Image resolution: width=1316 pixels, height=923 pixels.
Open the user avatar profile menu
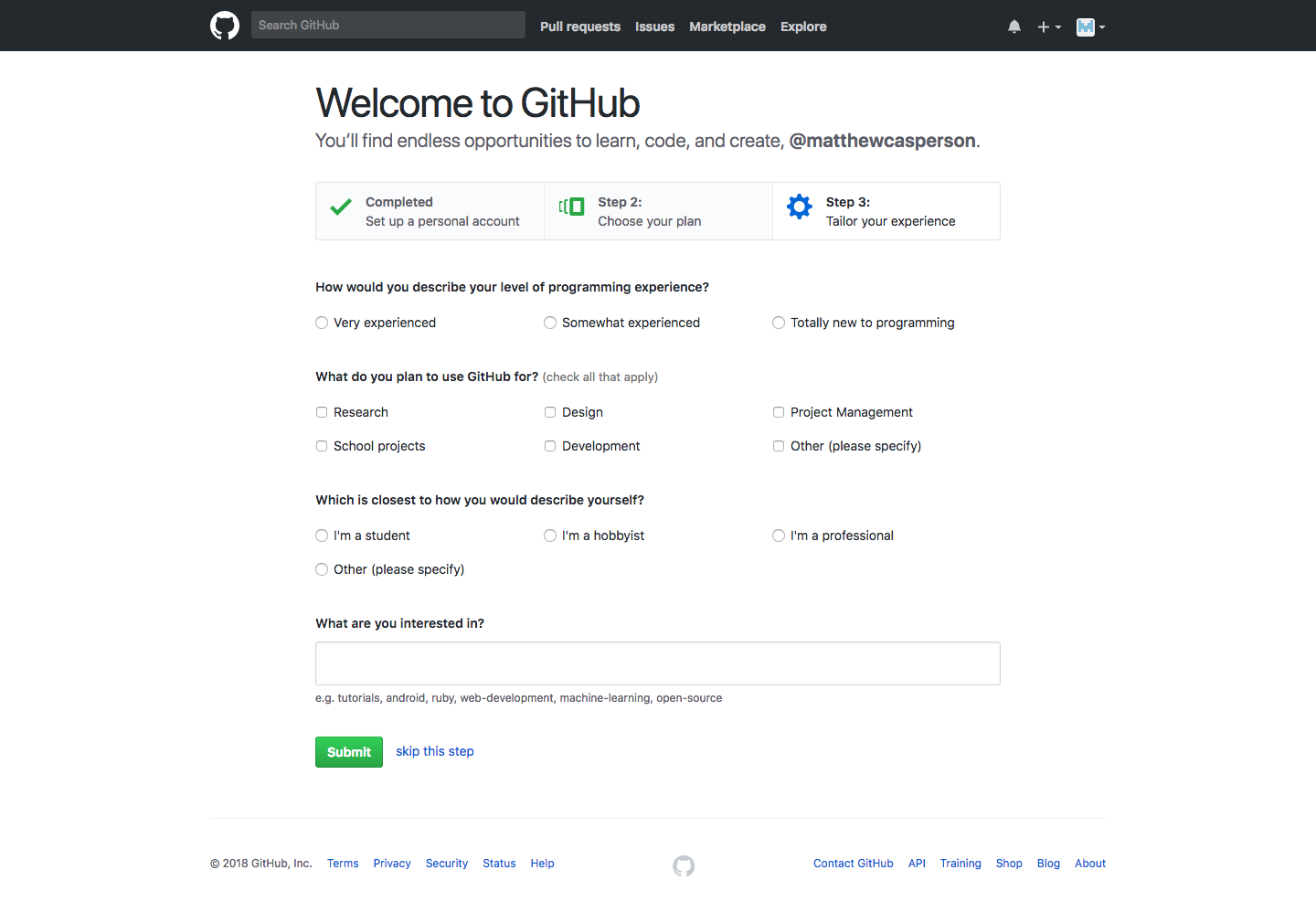(1090, 27)
